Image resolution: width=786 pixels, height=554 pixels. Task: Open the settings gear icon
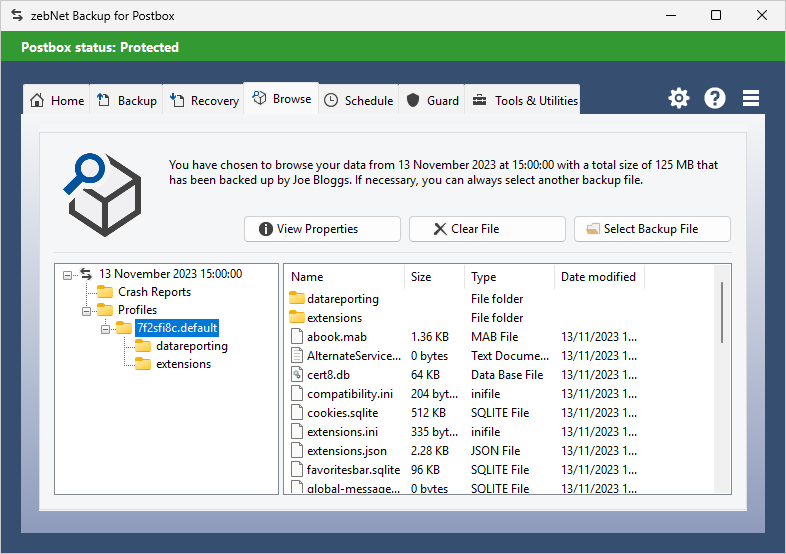click(679, 98)
